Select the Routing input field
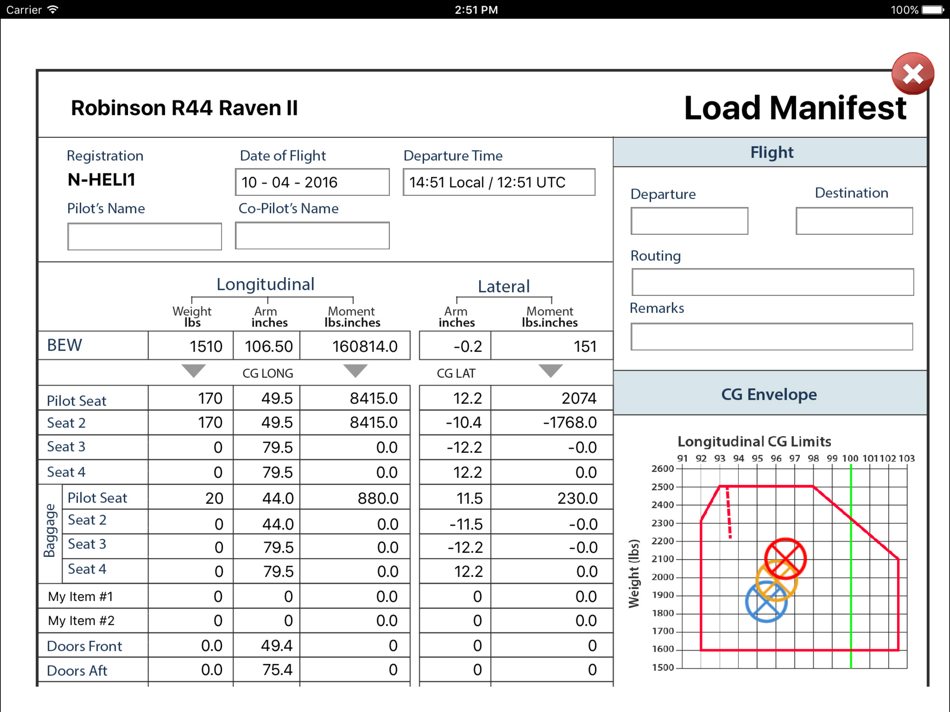This screenshot has height=712, width=950. pyautogui.click(x=772, y=282)
